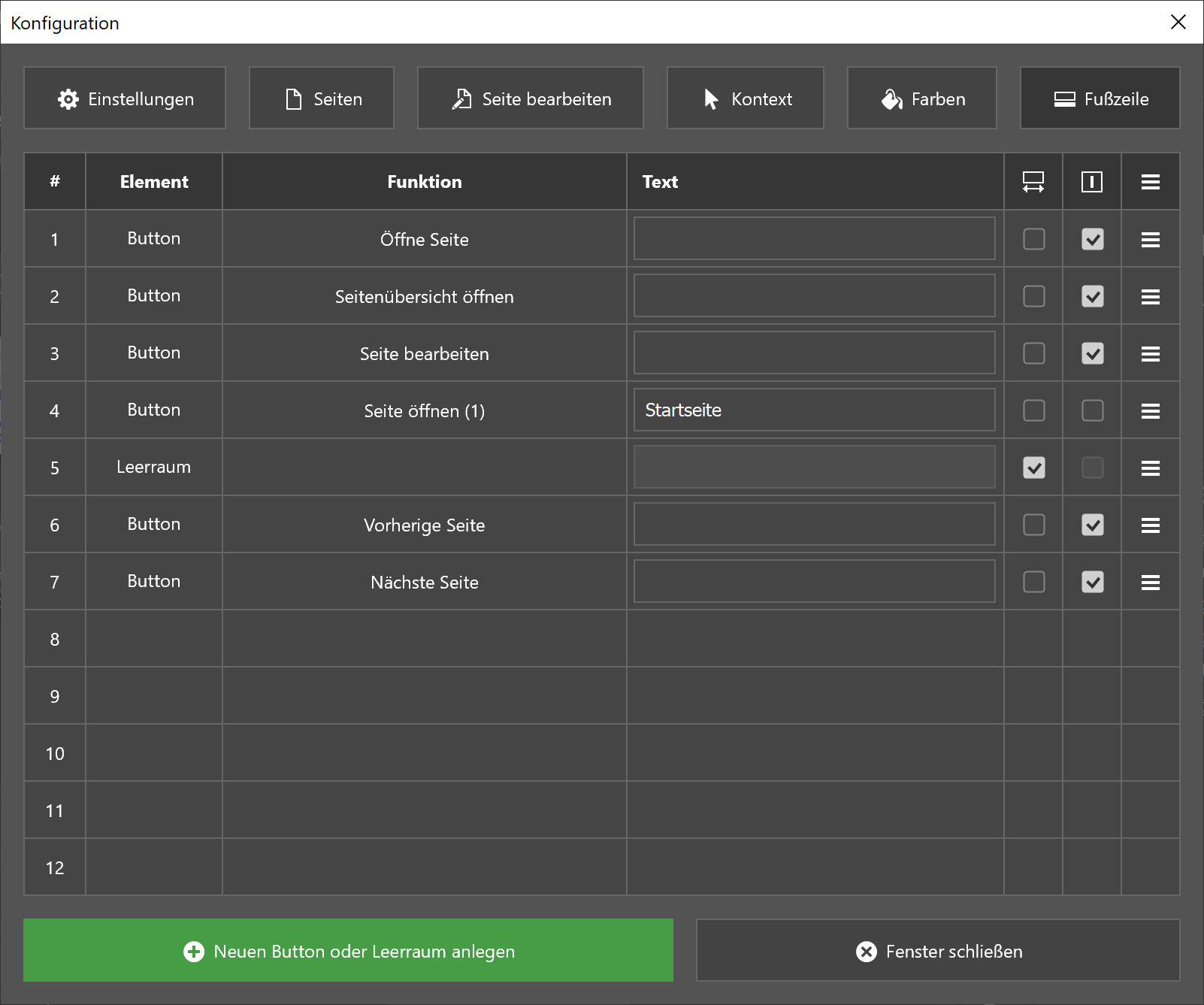Enable width checkbox for Seite öffnen (1)

point(1034,410)
